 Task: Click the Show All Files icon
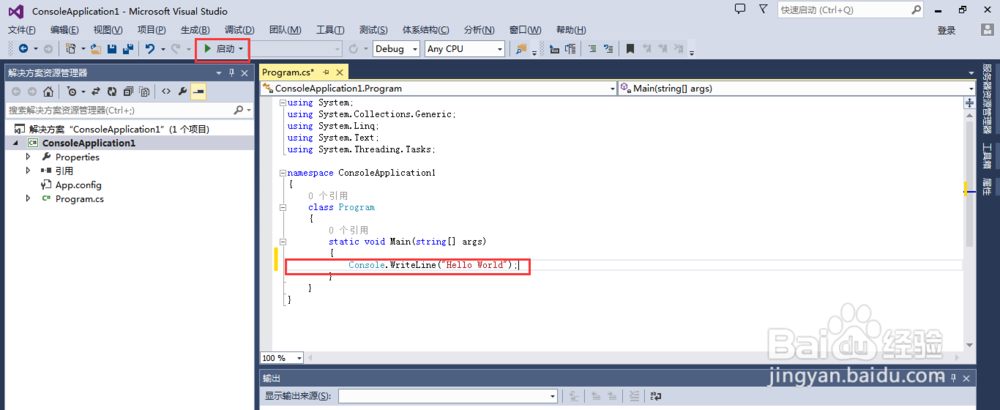(145, 92)
